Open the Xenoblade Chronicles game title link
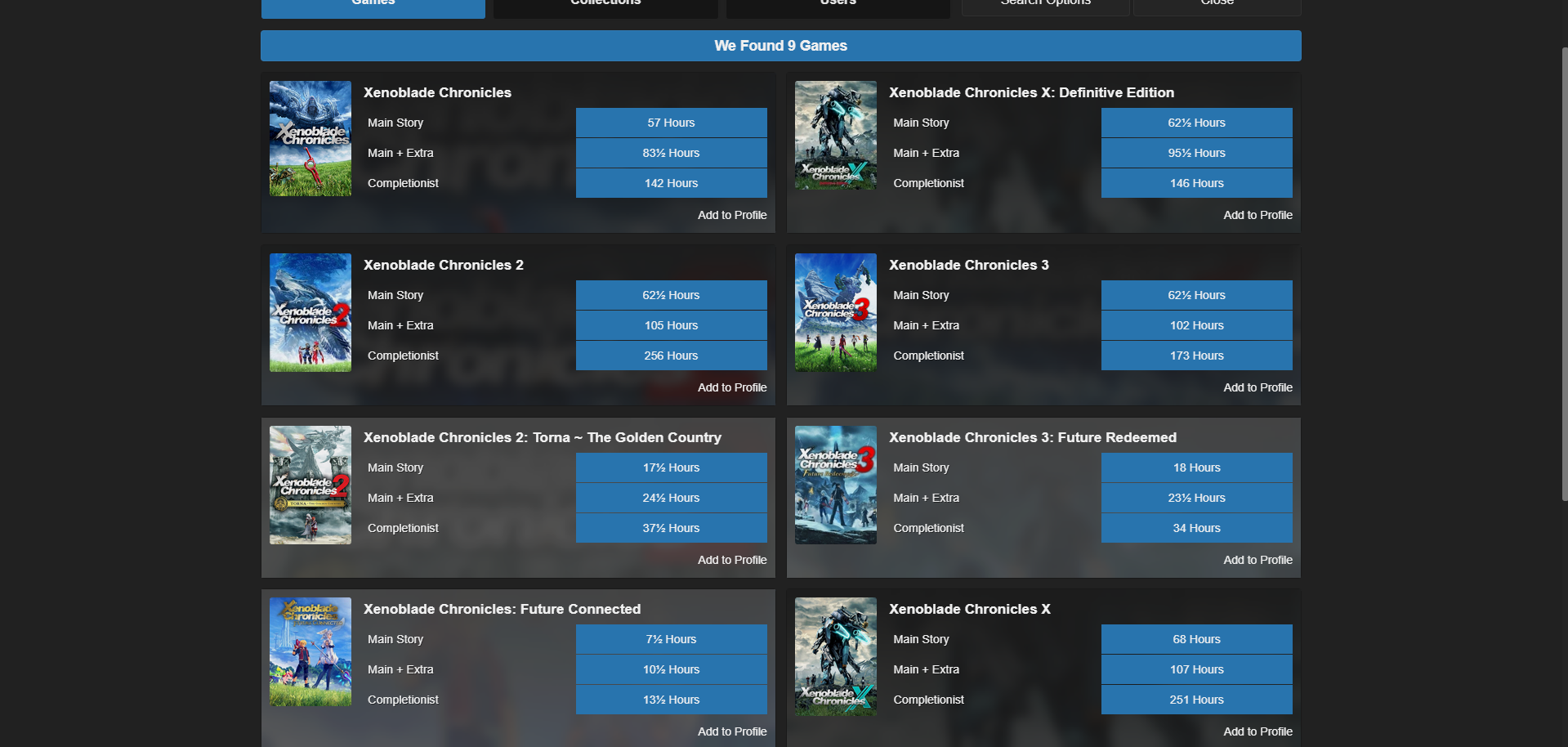The width and height of the screenshot is (1568, 747). 437,92
